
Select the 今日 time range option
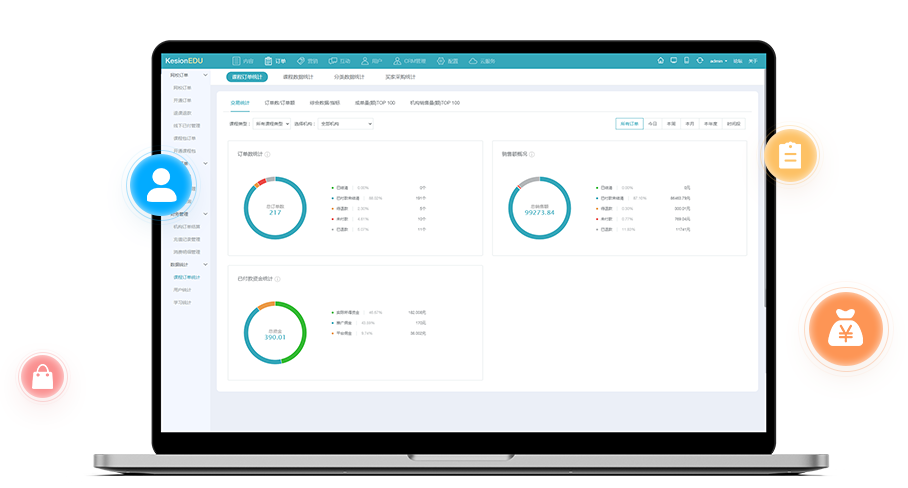(x=653, y=124)
